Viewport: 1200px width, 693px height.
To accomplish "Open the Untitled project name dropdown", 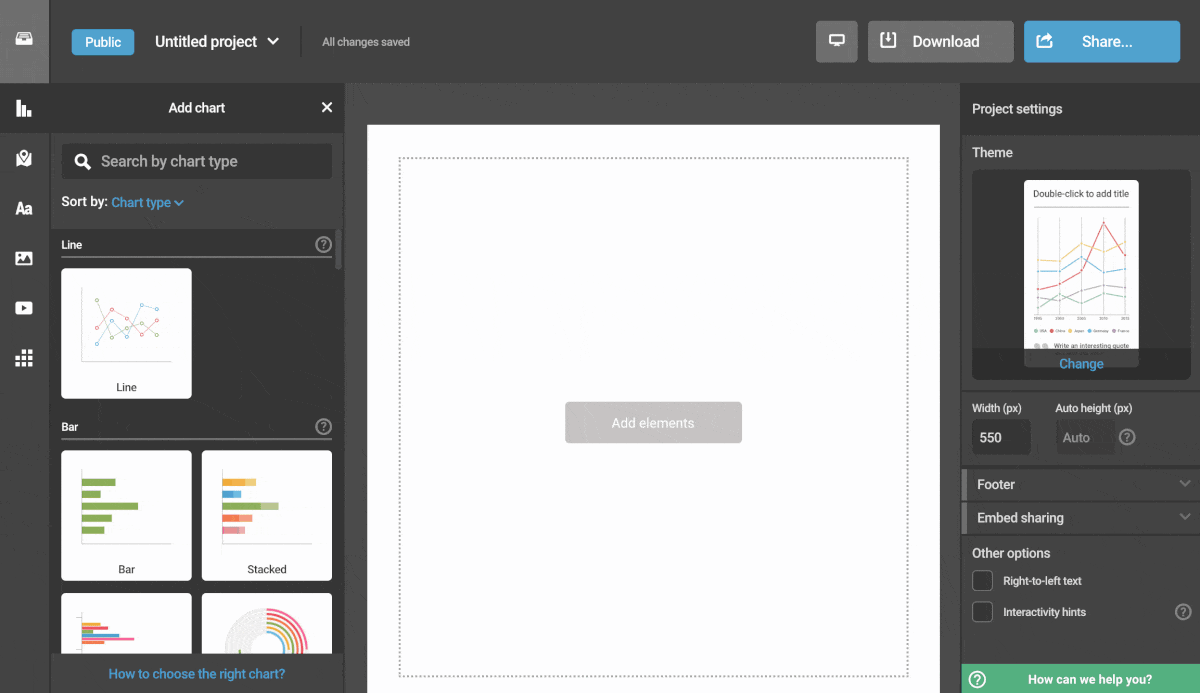I will point(217,42).
